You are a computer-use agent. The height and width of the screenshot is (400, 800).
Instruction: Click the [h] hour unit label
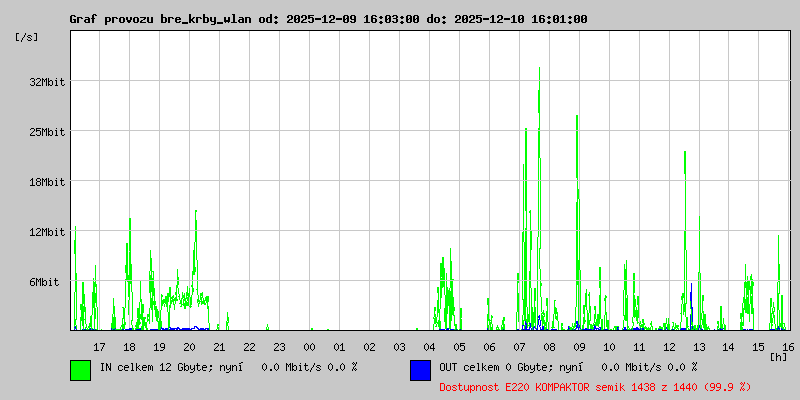[779, 357]
